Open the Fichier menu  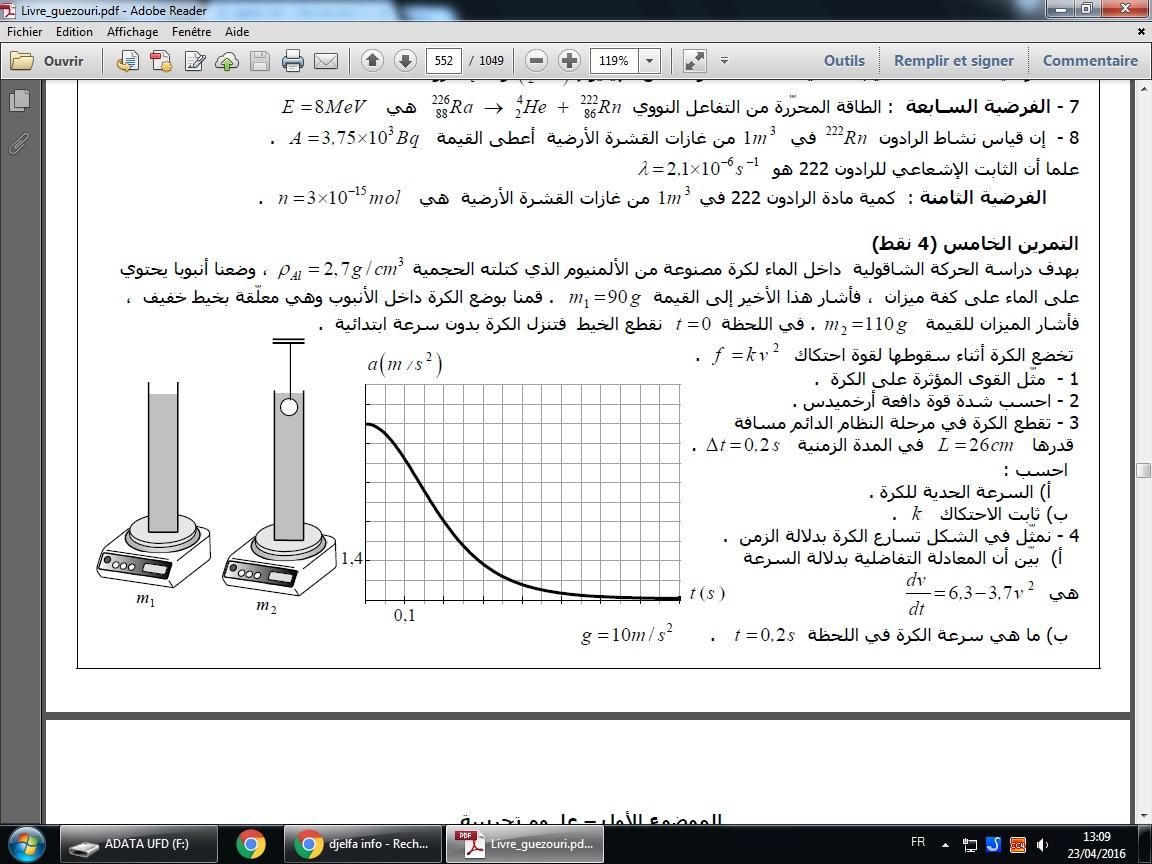click(x=25, y=32)
